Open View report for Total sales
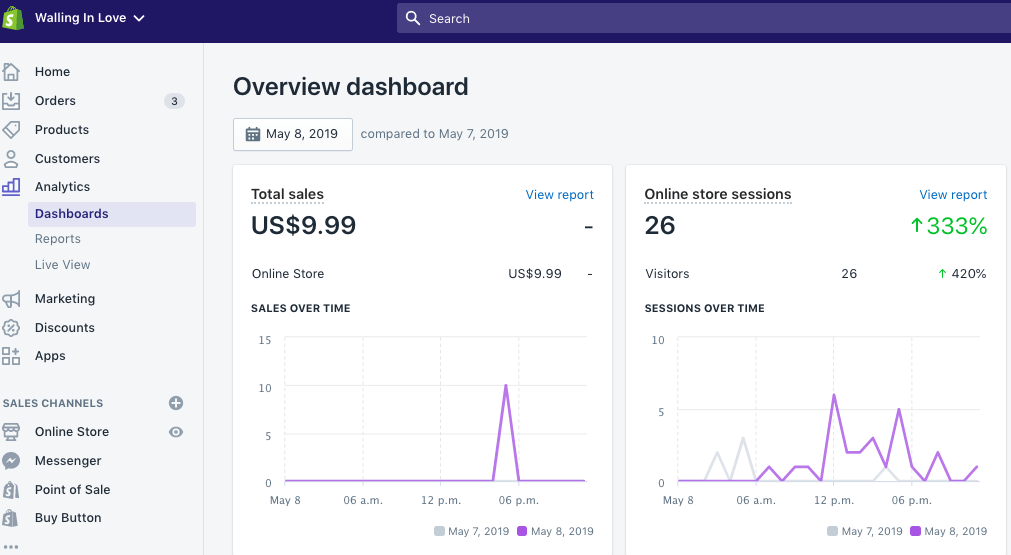 pos(559,195)
